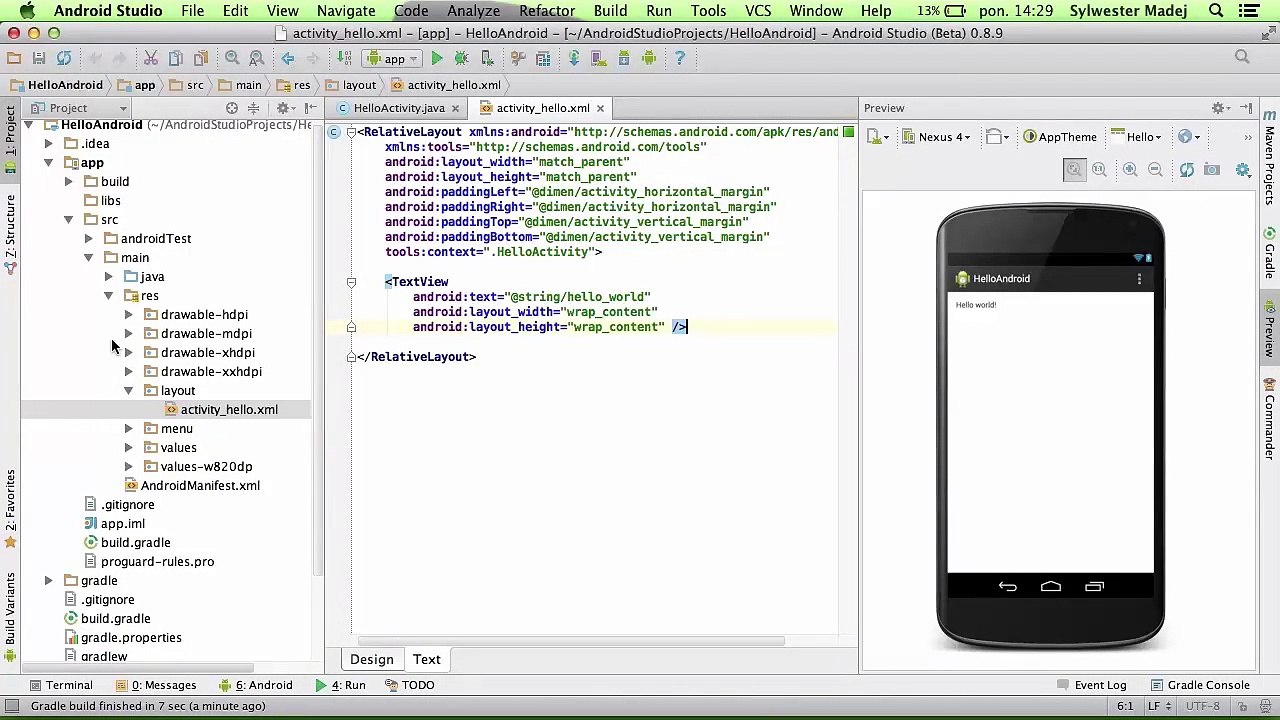The image size is (1280, 720).
Task: Collapse the res folder node
Action: (109, 296)
